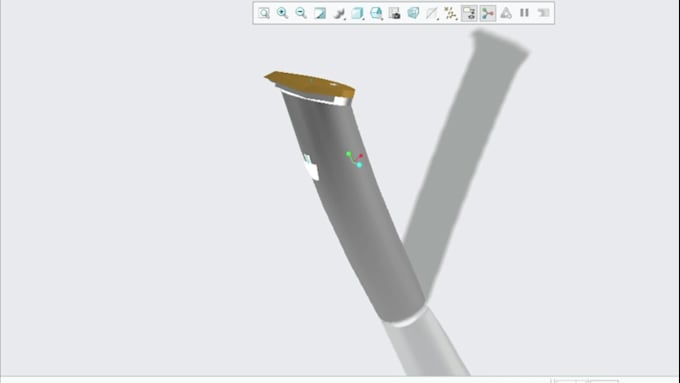Toggle the Annotation Display button
The image size is (680, 383).
coord(469,13)
